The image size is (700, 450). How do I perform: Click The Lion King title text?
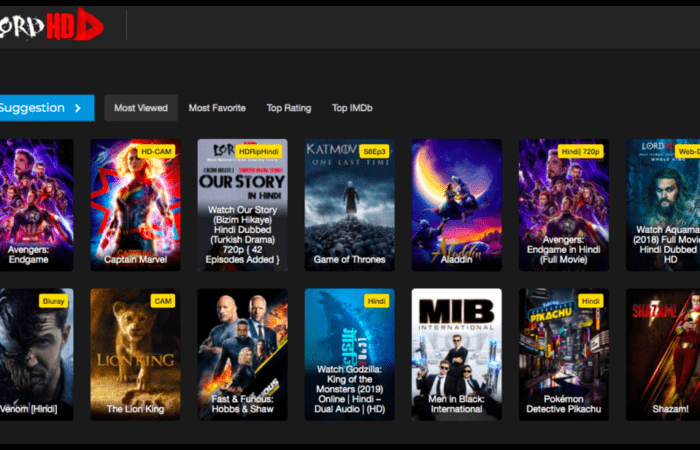coord(136,409)
